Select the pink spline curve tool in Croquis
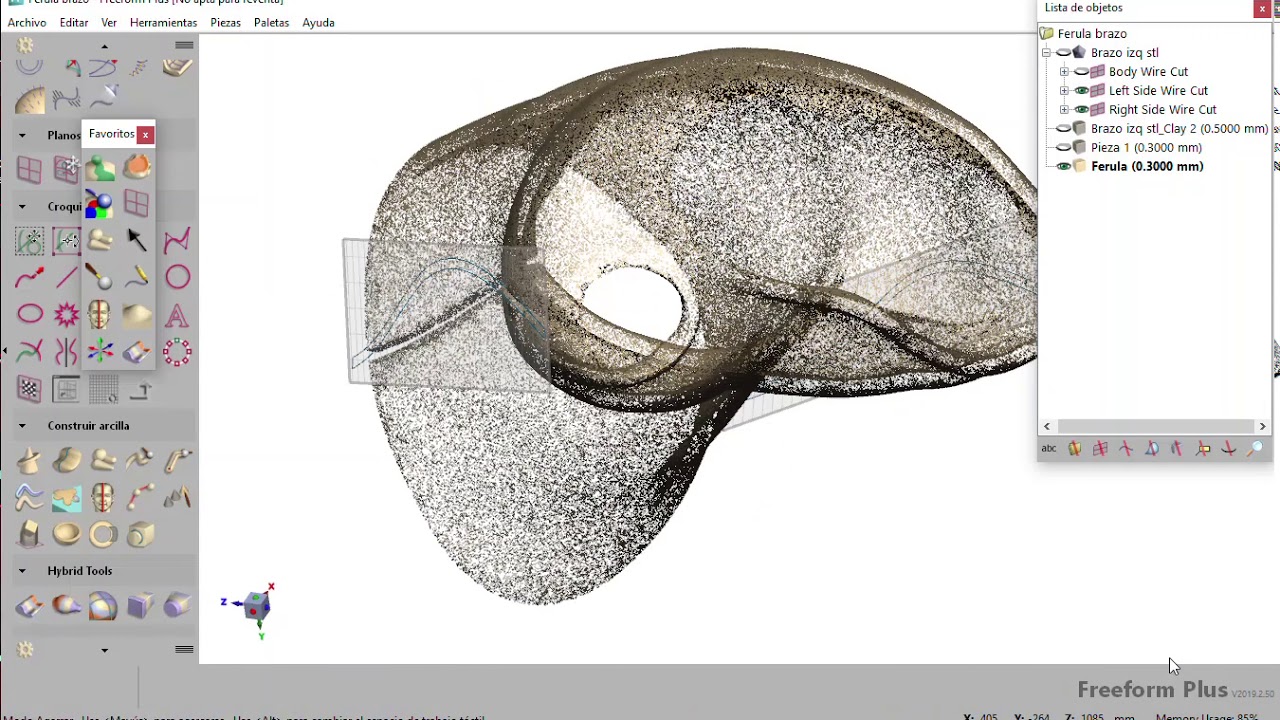The width and height of the screenshot is (1280, 720). pos(177,240)
